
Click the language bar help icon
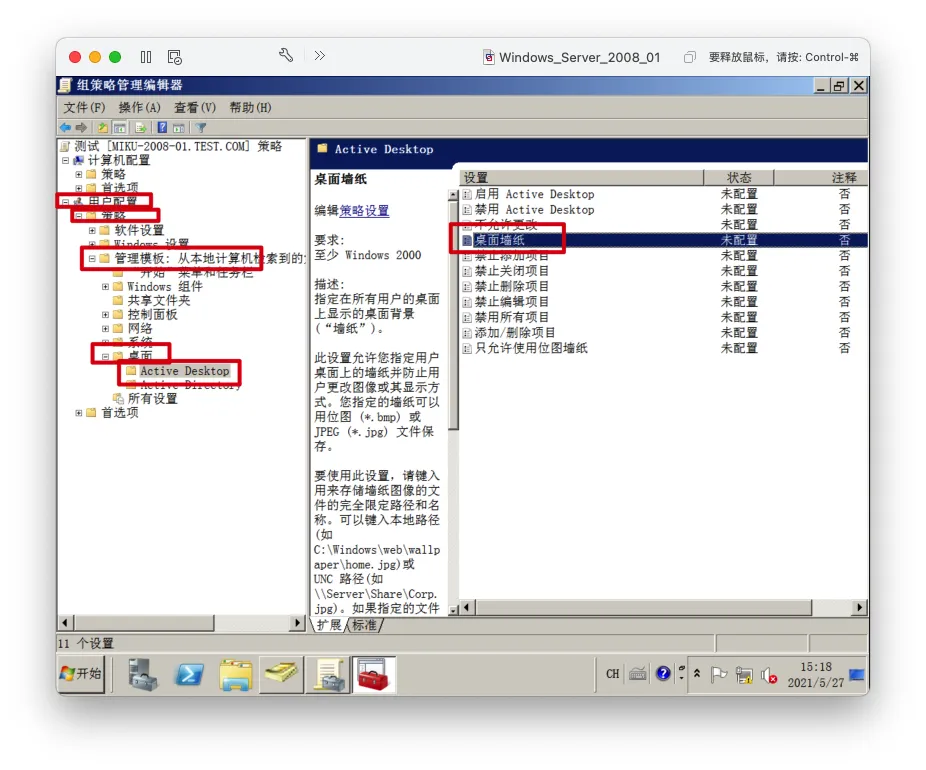663,674
